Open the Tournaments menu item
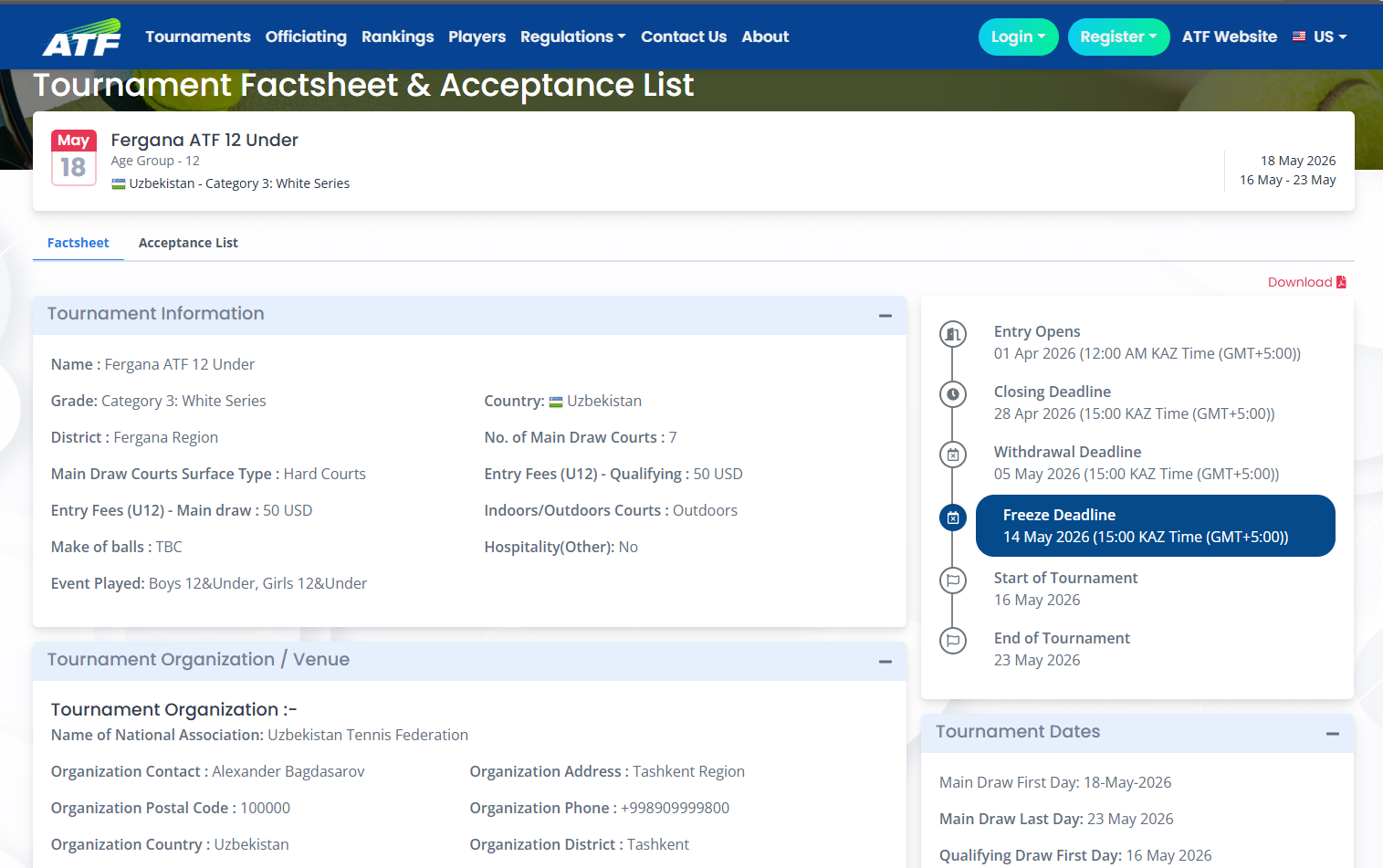 pyautogui.click(x=198, y=37)
